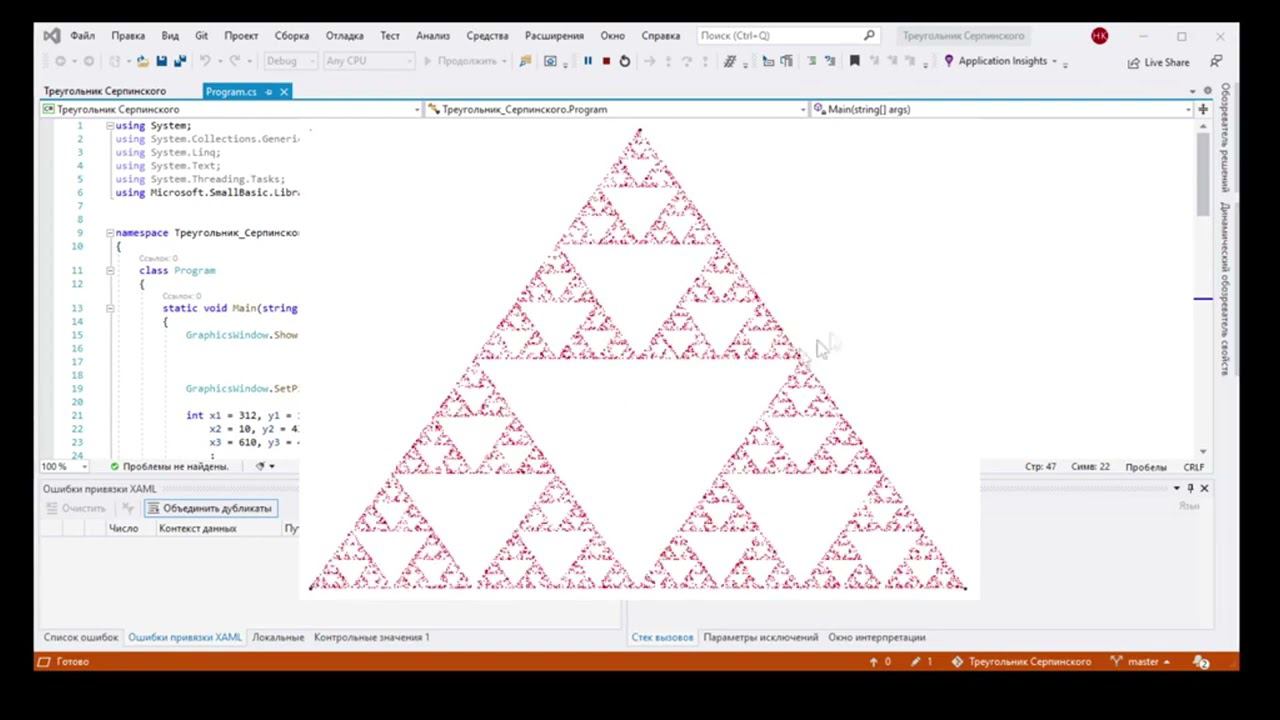Open the Git menu
Viewport: 1280px width, 720px height.
(x=202, y=35)
